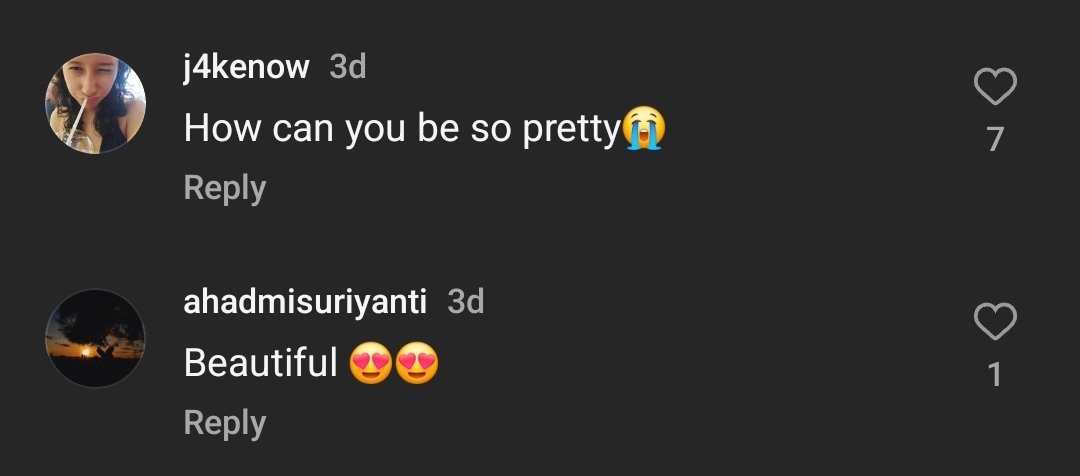Click the word 'pretty' in j4kenow's comment
Screen dimensions: 1080x476
(x=571, y=131)
